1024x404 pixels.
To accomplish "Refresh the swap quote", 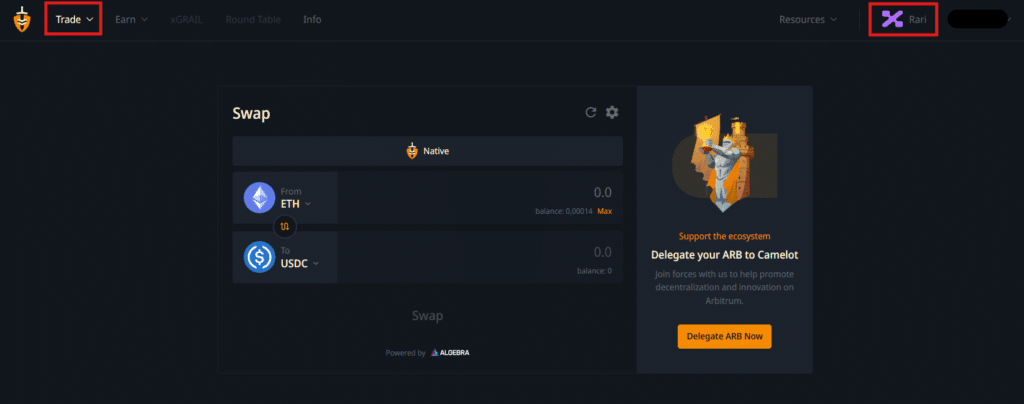I will (590, 112).
